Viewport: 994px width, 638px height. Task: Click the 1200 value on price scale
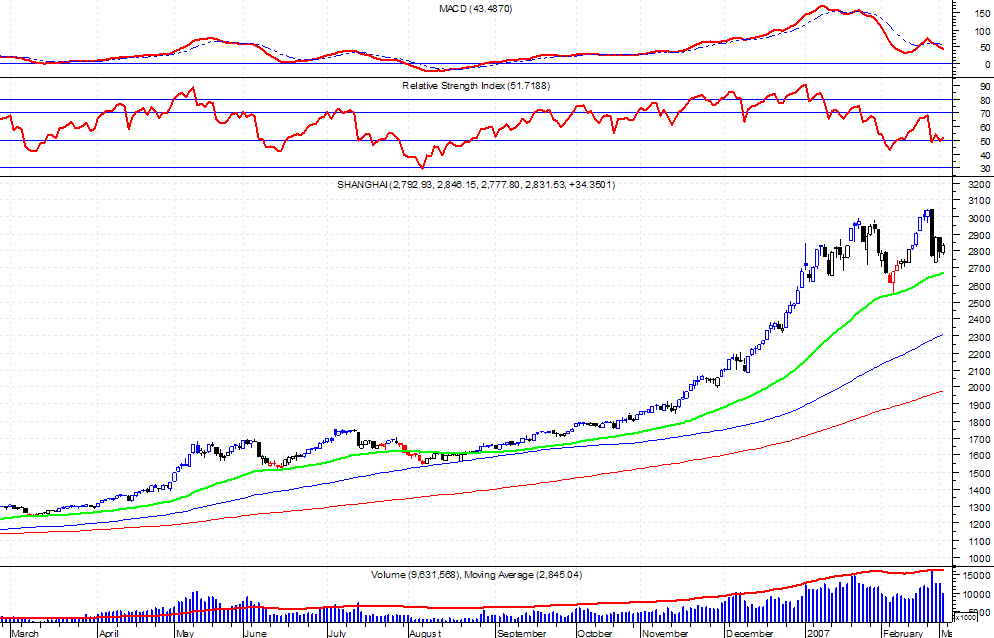pyautogui.click(x=980, y=525)
